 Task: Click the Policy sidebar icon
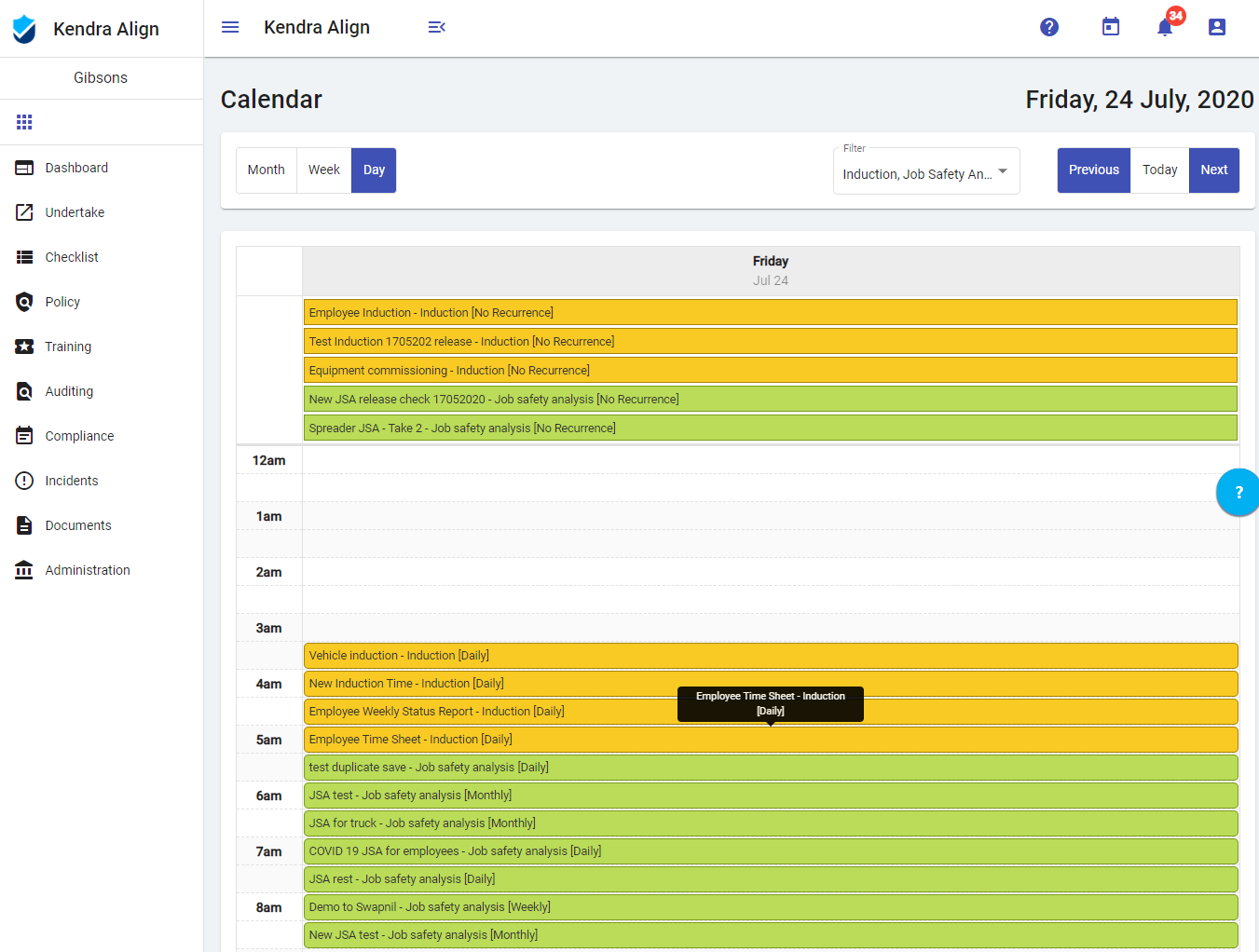pyautogui.click(x=24, y=302)
